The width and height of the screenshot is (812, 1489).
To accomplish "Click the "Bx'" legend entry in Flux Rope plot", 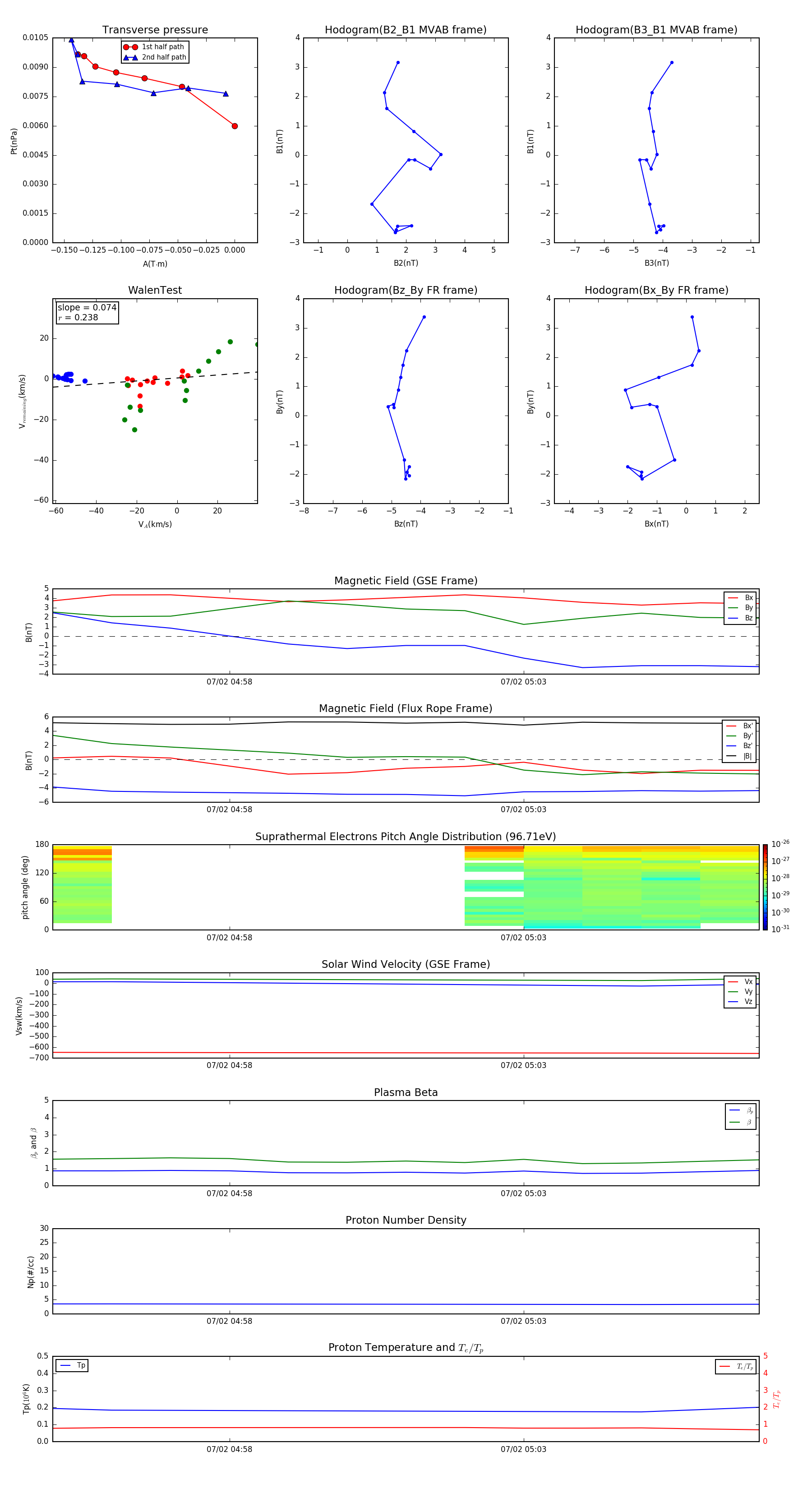I will point(740,726).
